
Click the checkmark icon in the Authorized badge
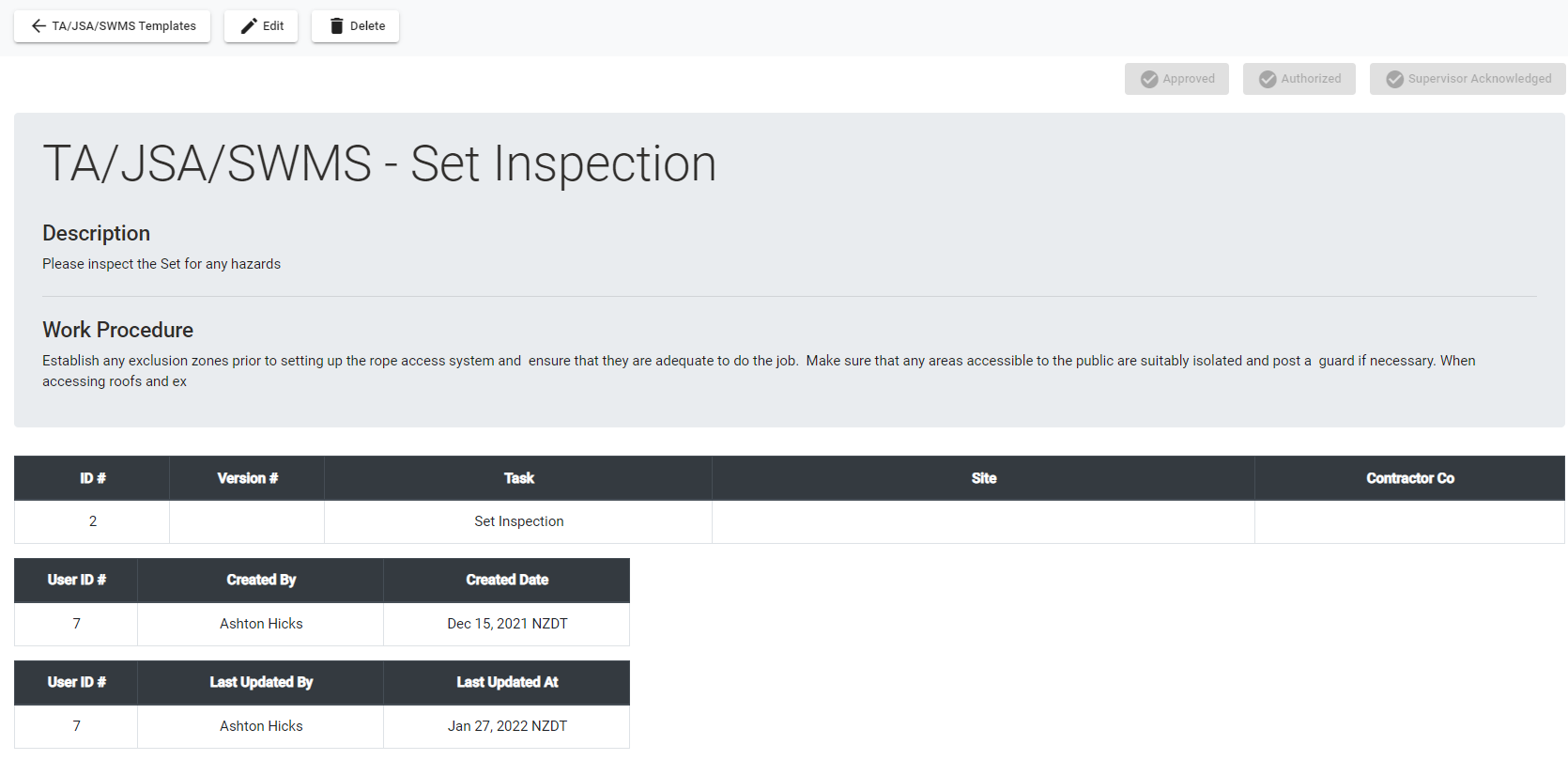1268,79
